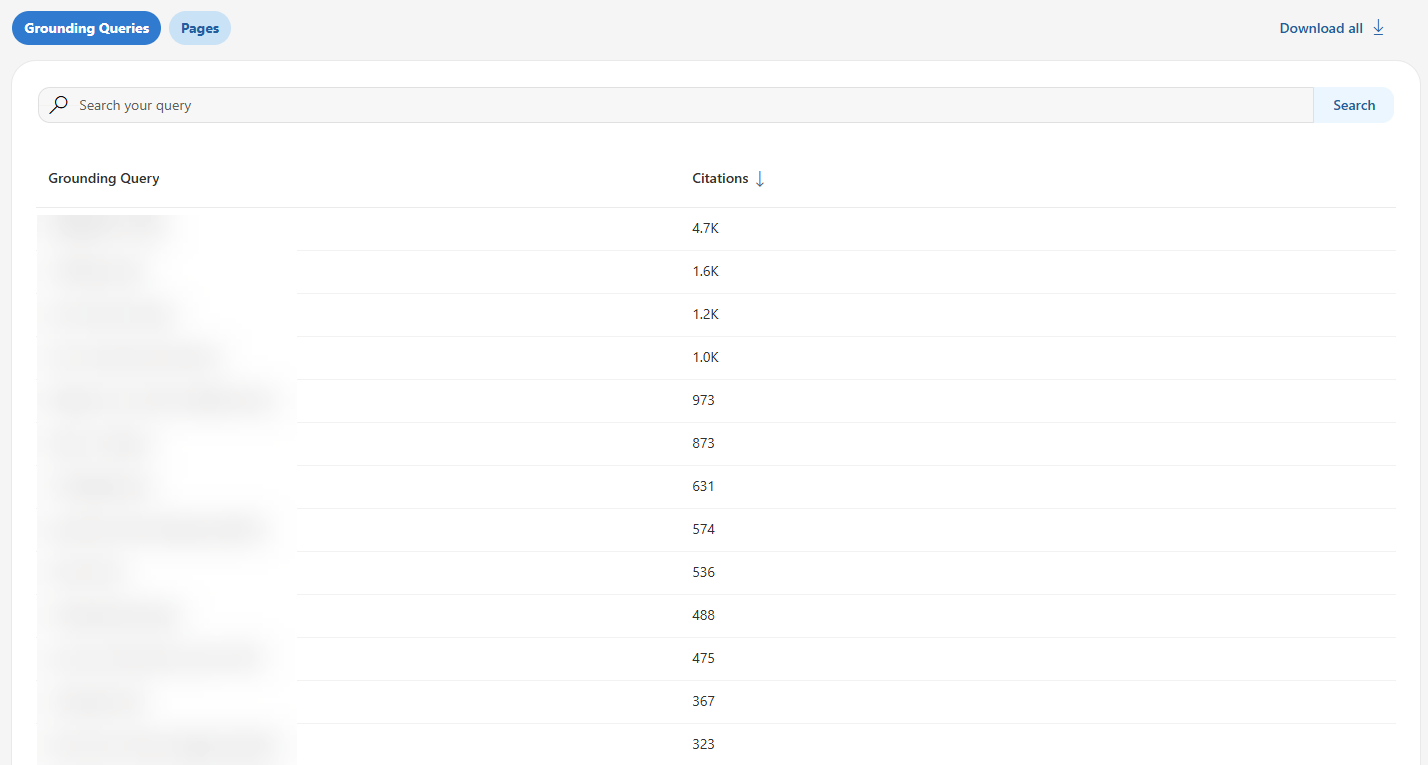This screenshot has width=1428, height=765.
Task: Open the query row with 973 citations
Action: coord(703,400)
